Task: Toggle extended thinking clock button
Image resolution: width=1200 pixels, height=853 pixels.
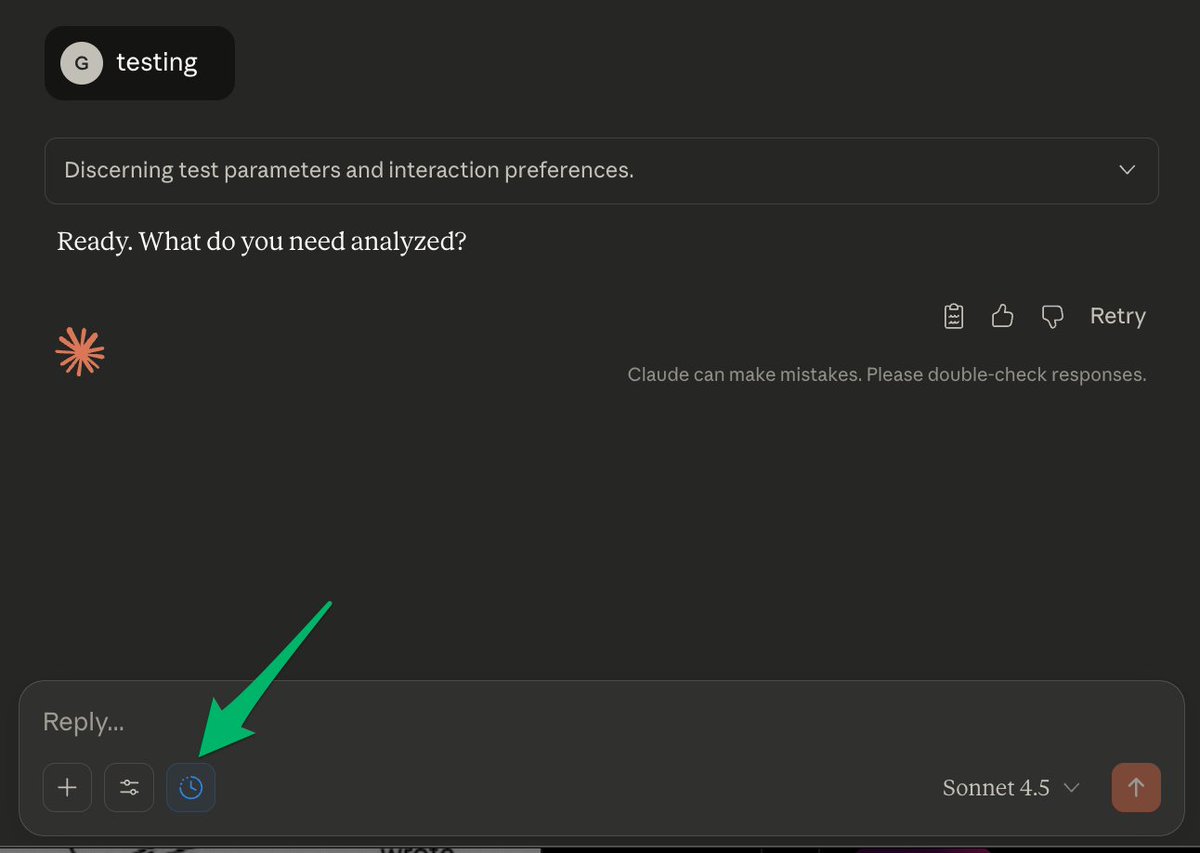Action: (x=191, y=788)
